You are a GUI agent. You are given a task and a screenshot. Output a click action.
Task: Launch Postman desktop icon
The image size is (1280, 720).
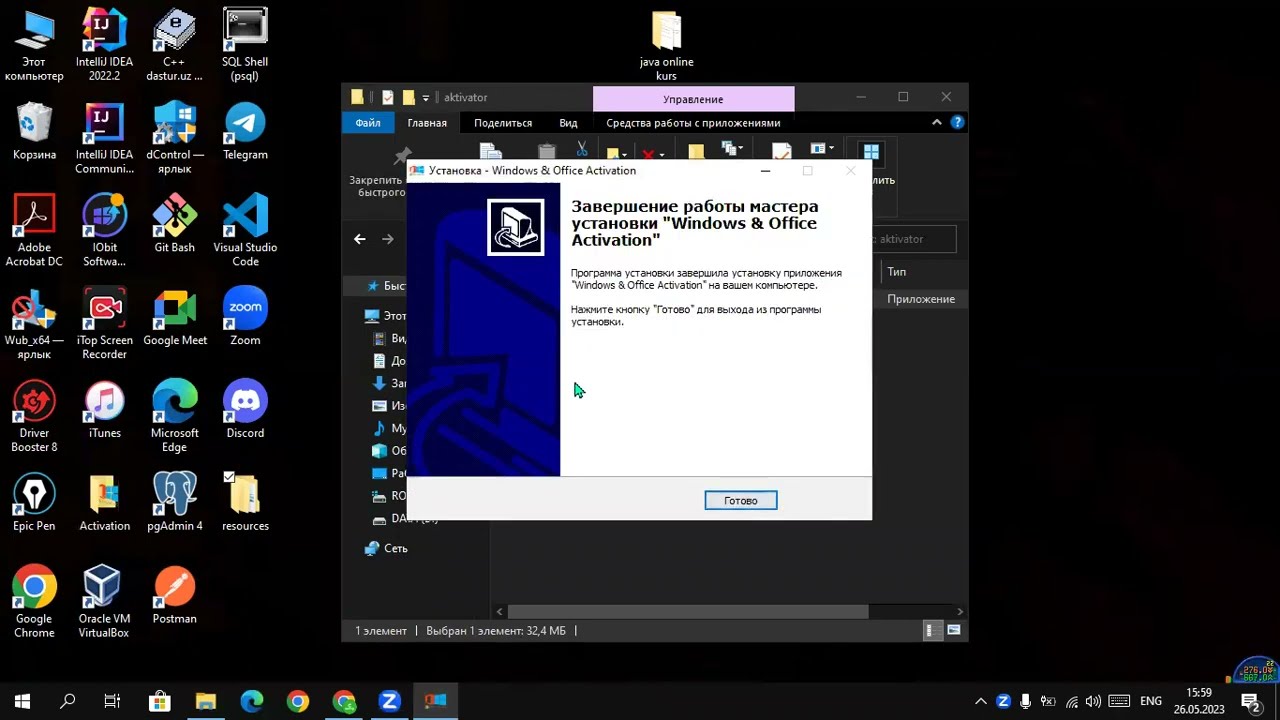(174, 596)
